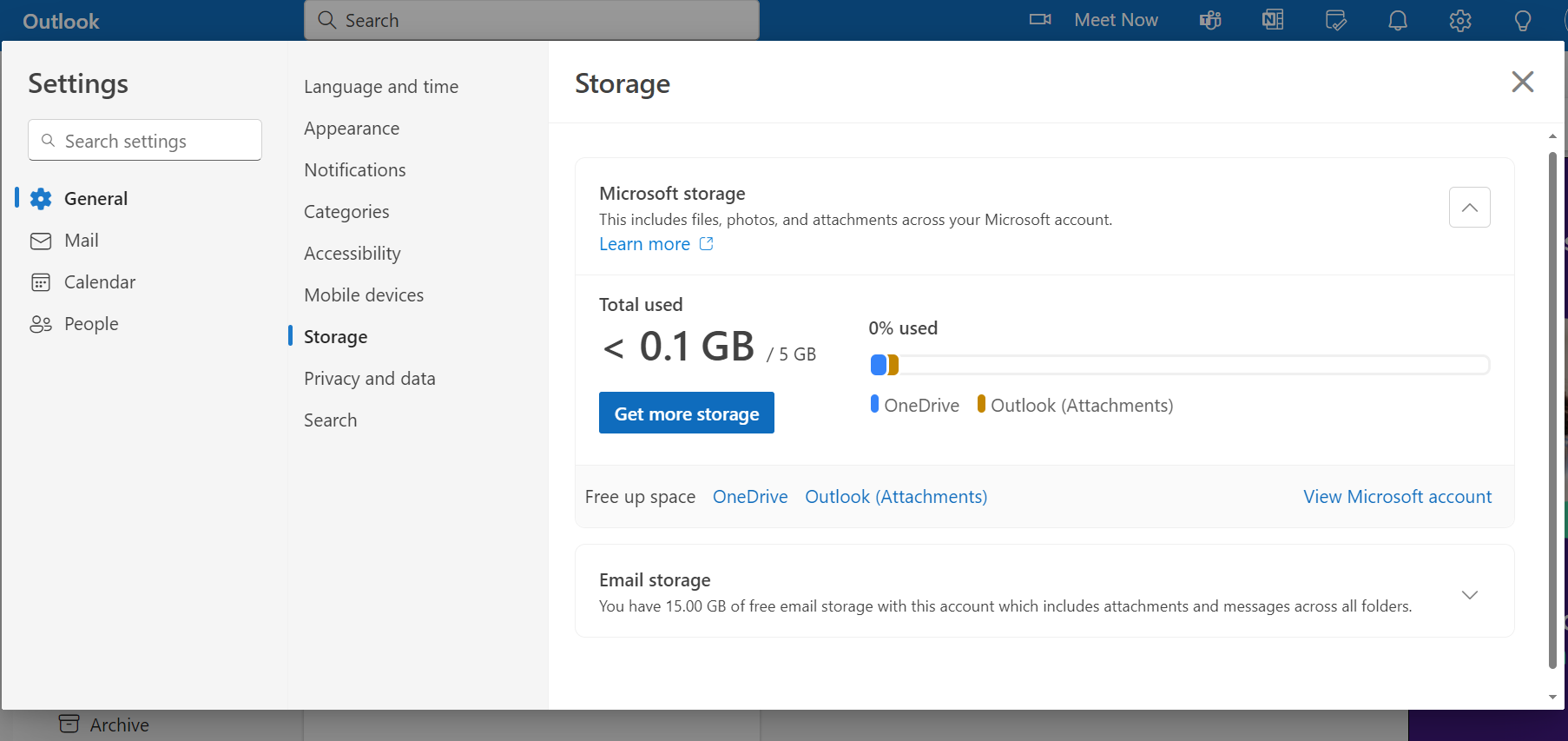The height and width of the screenshot is (741, 1568).
Task: Open Accessibility settings
Action: [x=352, y=254]
